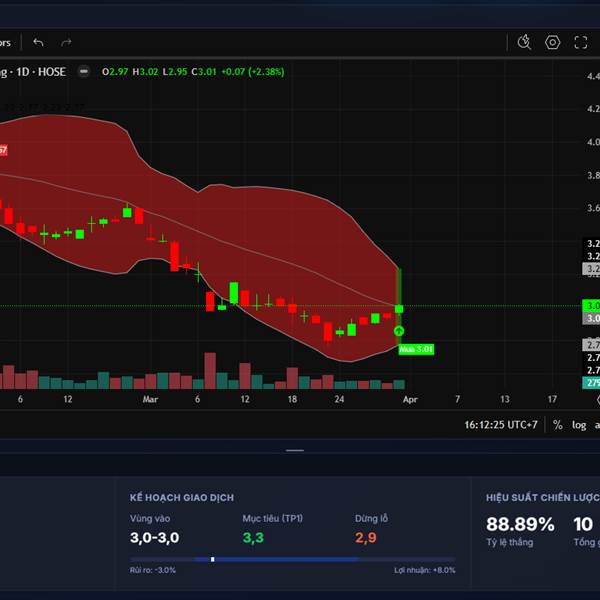Click KẾ HOẠCH GIAO DỊCH heading

[182, 497]
